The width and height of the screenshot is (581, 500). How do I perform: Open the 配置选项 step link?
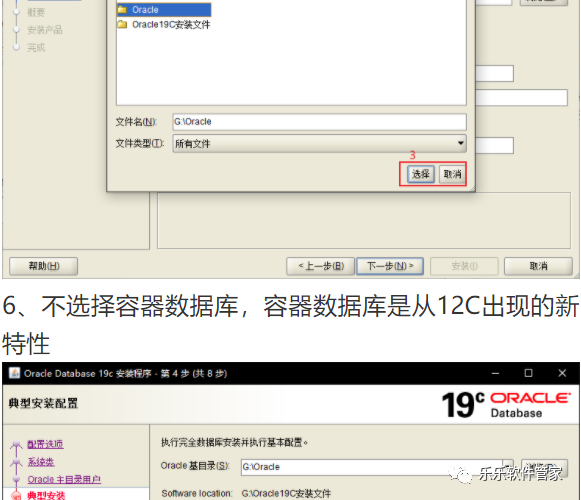coord(45,444)
